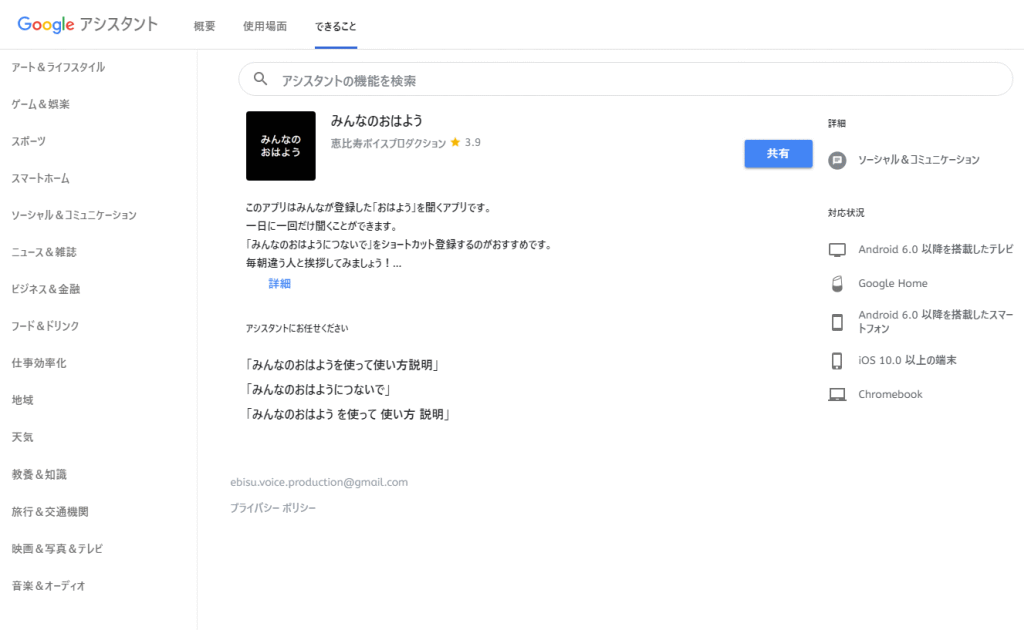This screenshot has height=630, width=1024.
Task: Click the ソーシャル＆コミュニケーション chat bubble icon
Action: [x=837, y=160]
